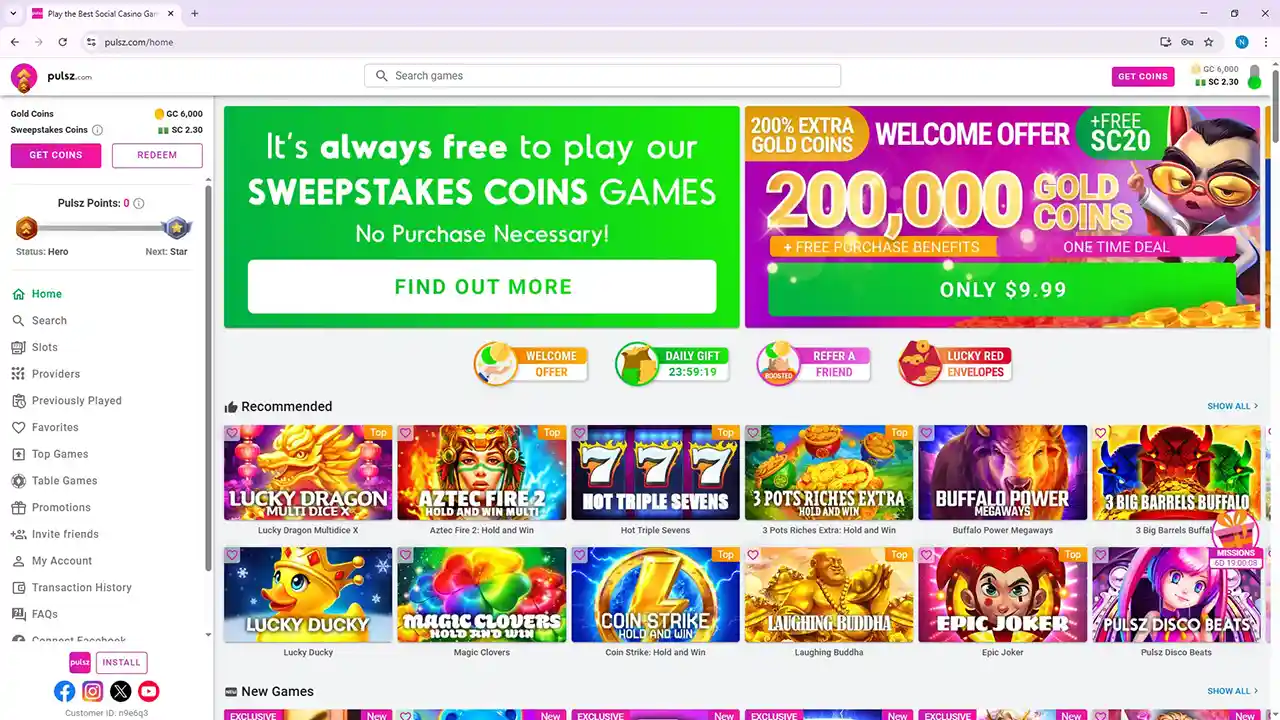The image size is (1280, 720).
Task: Click the Pulsz Points progress bar
Action: point(102,228)
